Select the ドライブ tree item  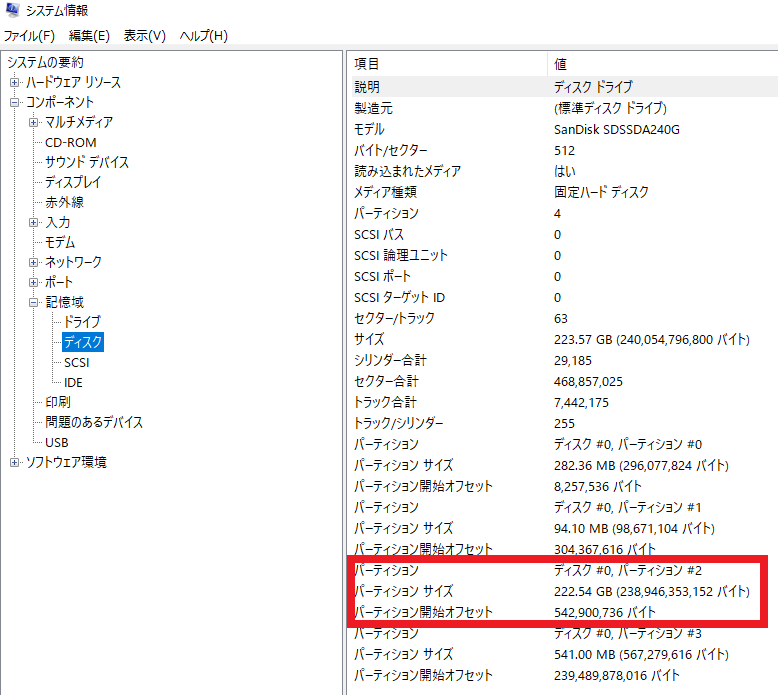81,322
